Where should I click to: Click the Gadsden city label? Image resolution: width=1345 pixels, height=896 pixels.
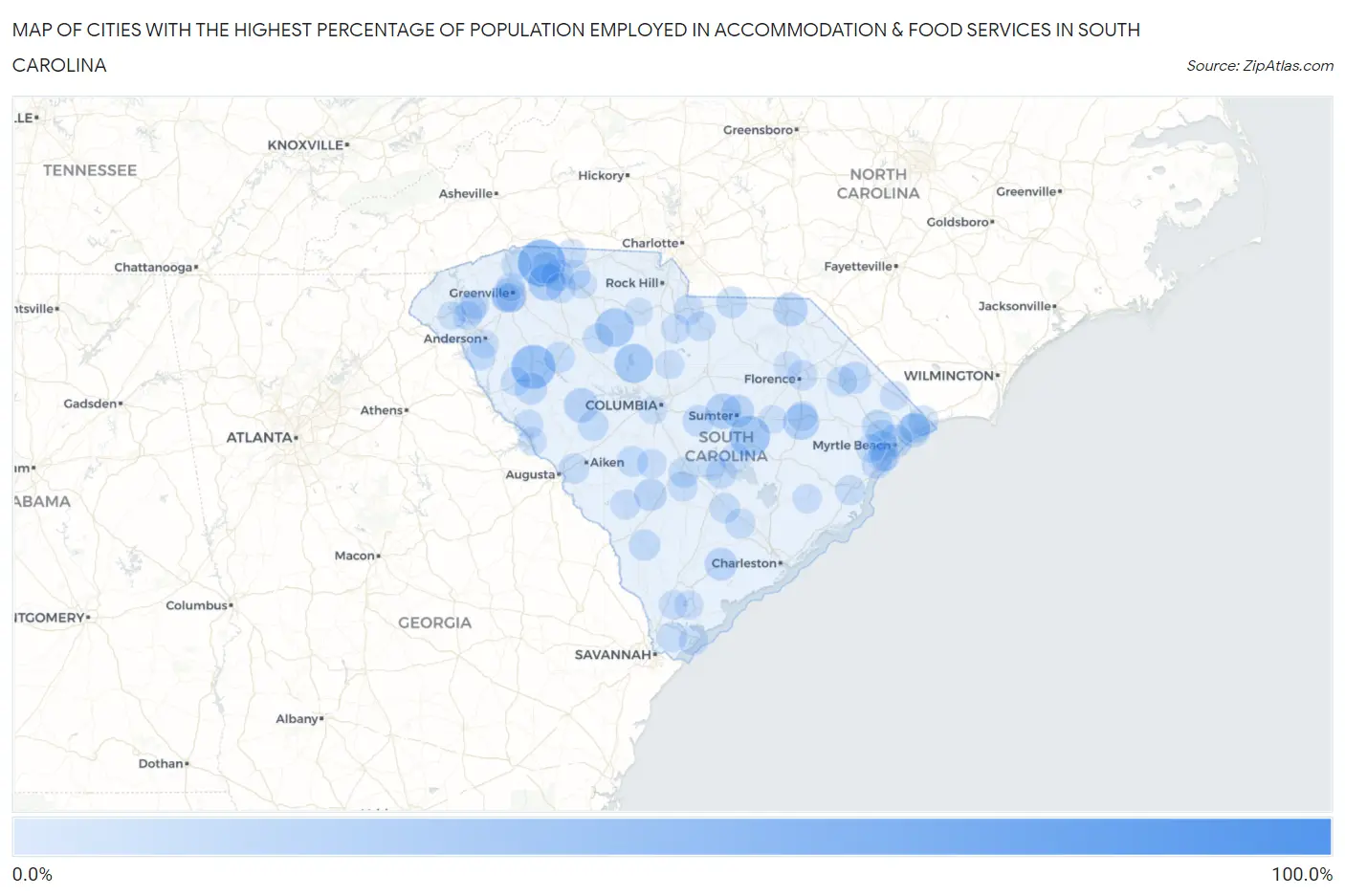tap(93, 404)
